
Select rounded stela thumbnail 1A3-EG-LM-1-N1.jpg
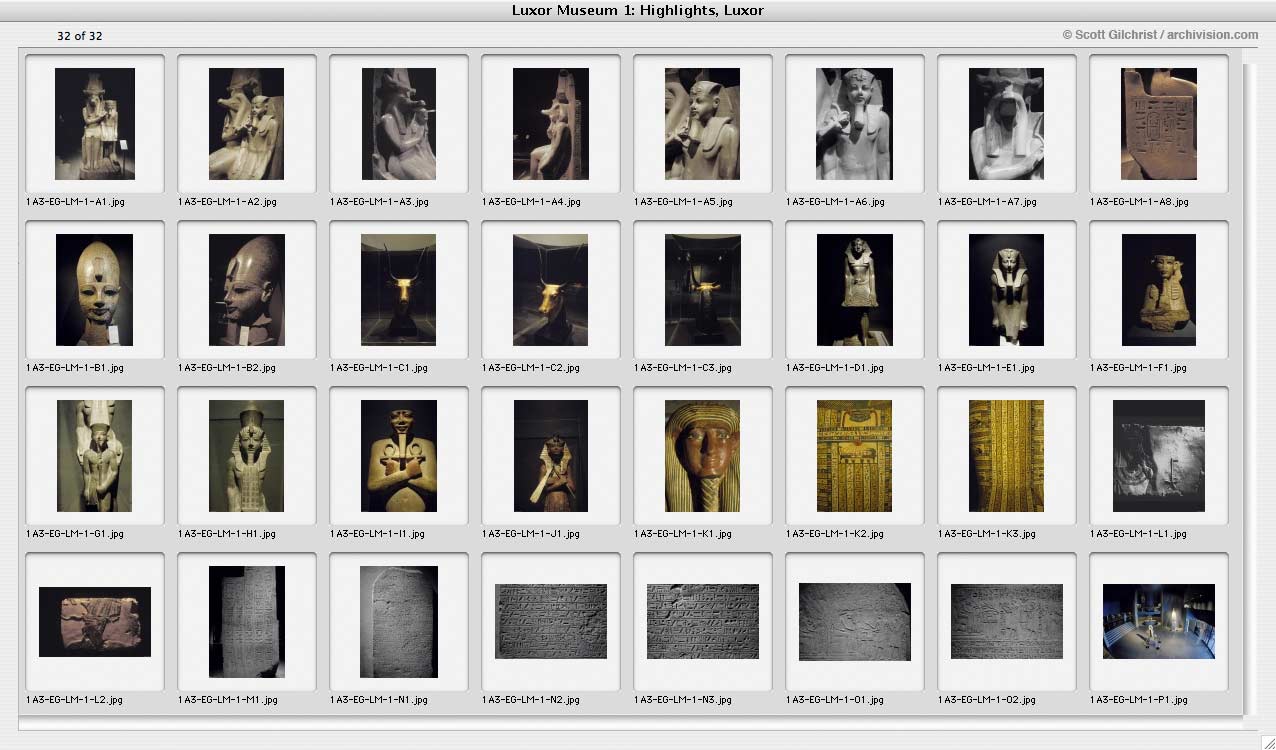pos(399,622)
